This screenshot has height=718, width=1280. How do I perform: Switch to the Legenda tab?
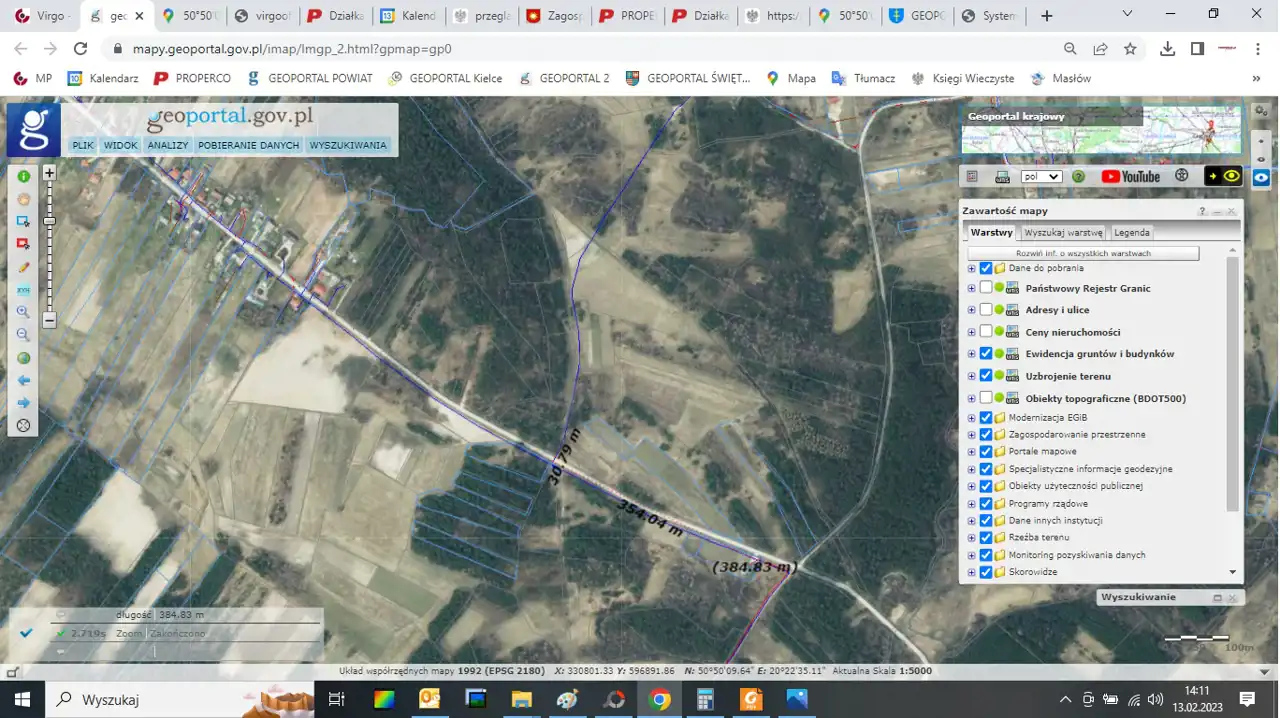click(1132, 233)
